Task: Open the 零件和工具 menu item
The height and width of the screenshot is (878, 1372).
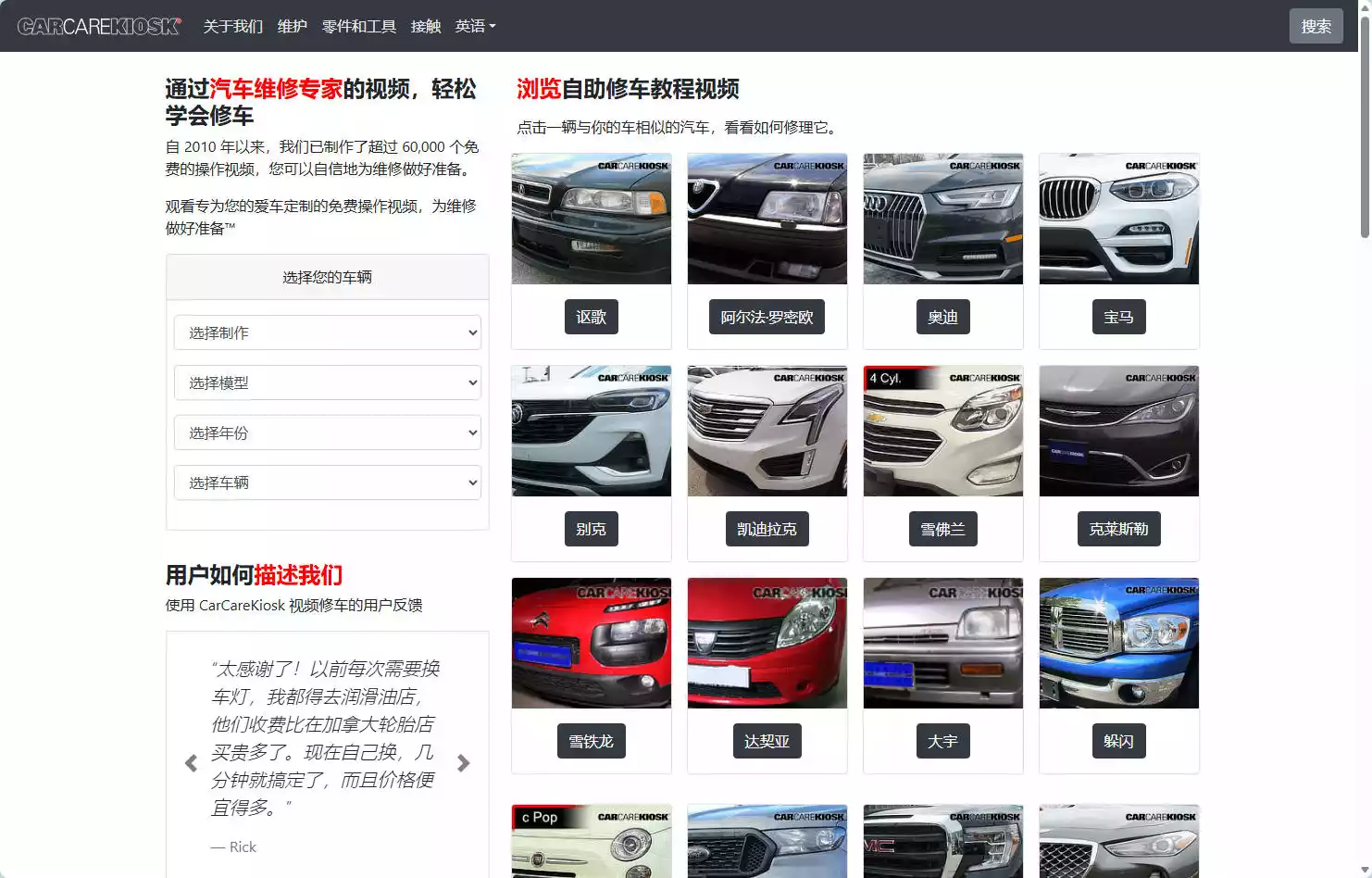Action: 358,26
